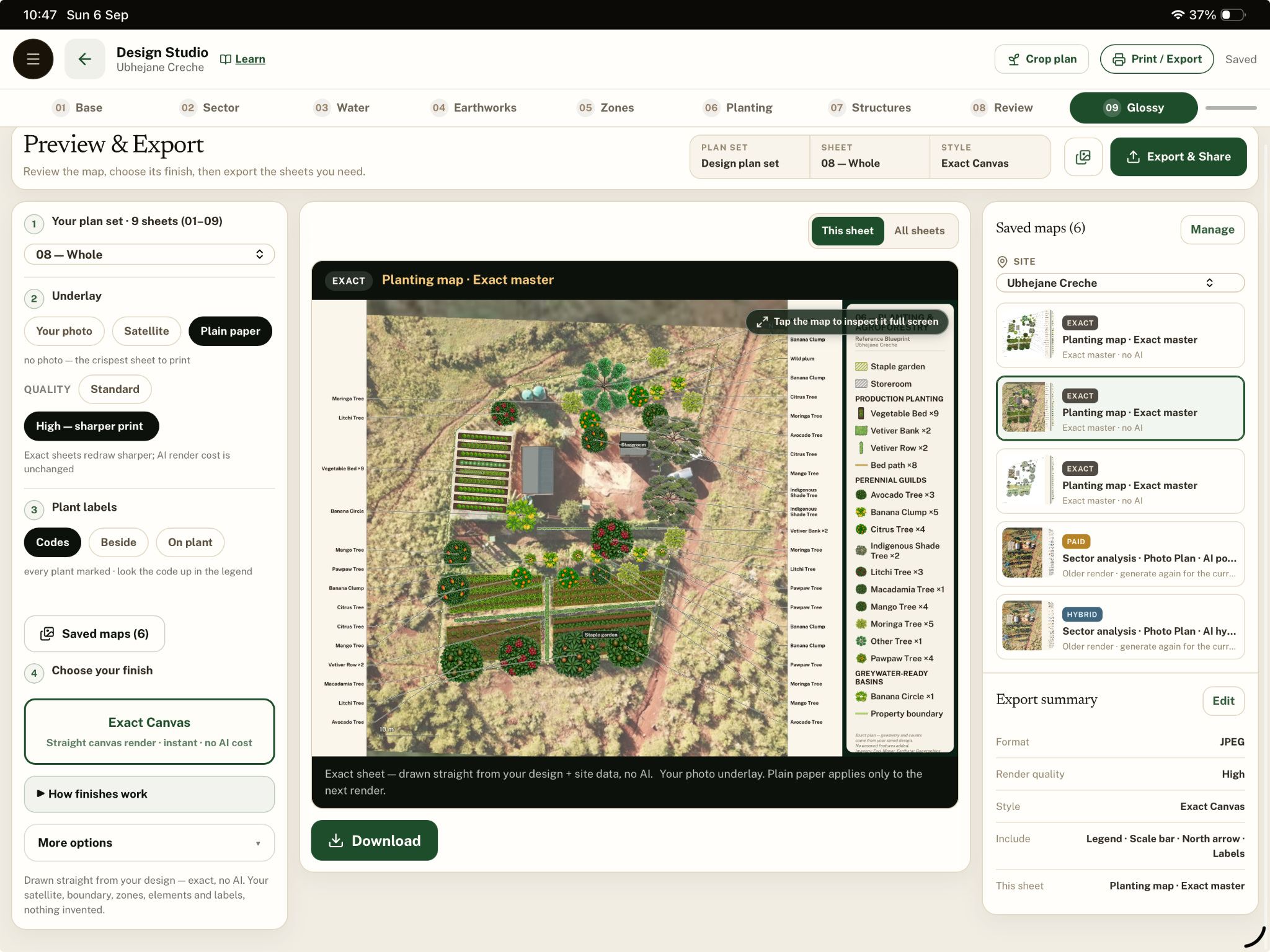1270x952 pixels.
Task: Expand More options dropdown
Action: tap(149, 842)
